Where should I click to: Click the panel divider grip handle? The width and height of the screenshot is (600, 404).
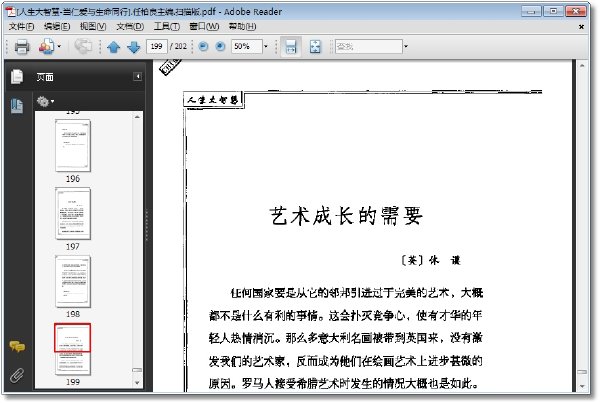click(x=147, y=225)
